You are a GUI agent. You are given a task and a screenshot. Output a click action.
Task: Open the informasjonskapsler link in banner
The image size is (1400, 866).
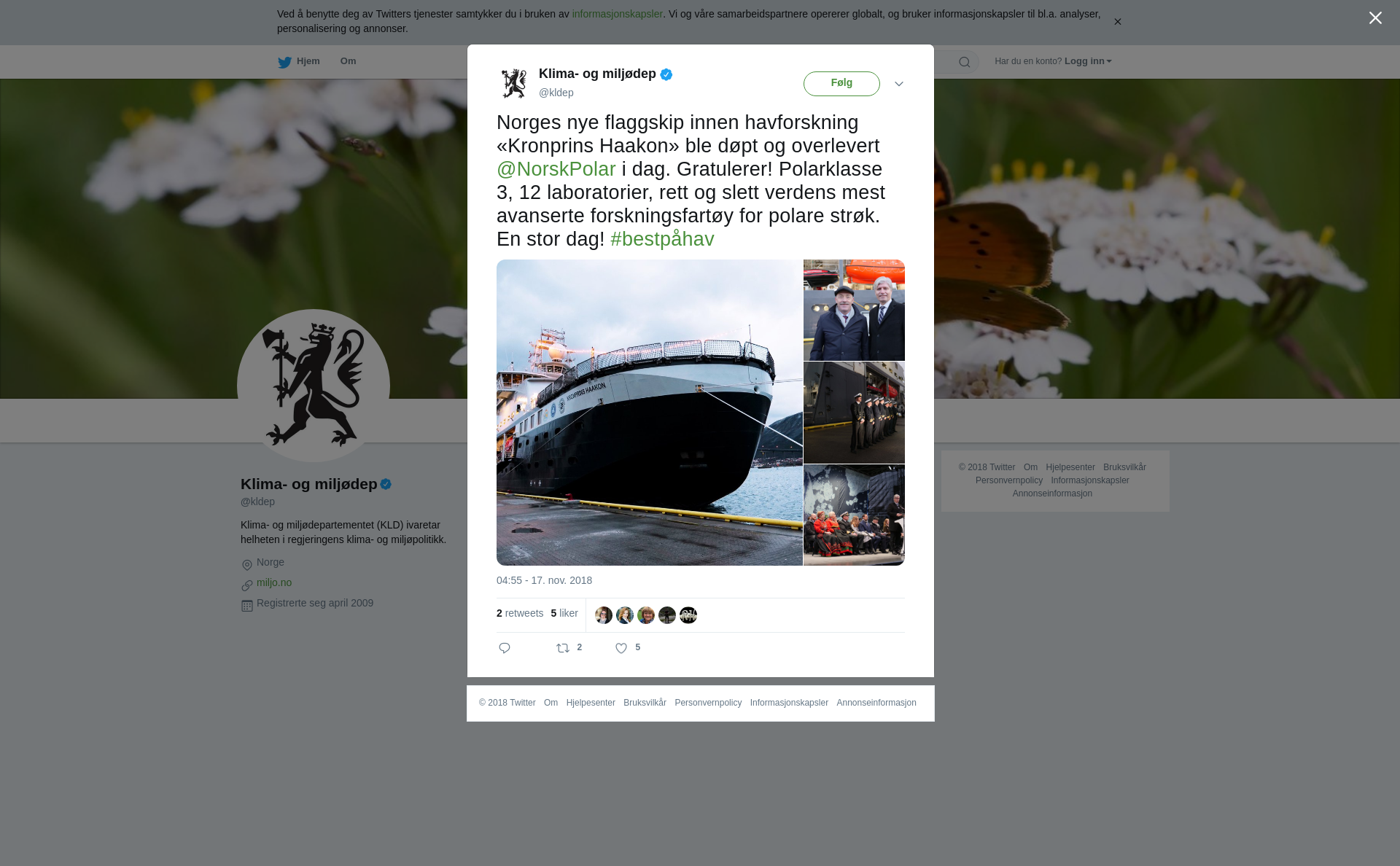617,14
